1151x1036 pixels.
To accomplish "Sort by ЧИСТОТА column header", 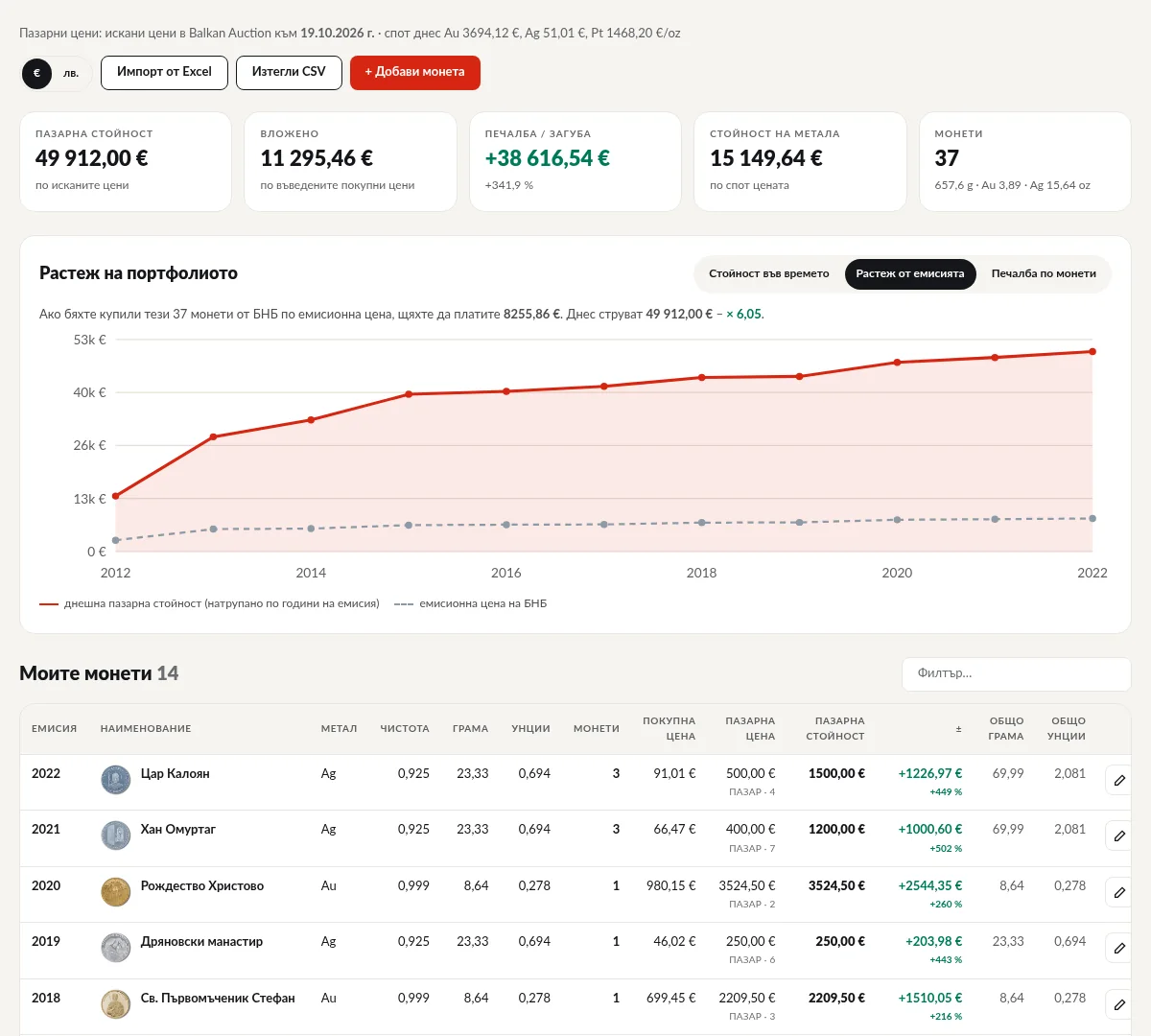I will click(405, 729).
